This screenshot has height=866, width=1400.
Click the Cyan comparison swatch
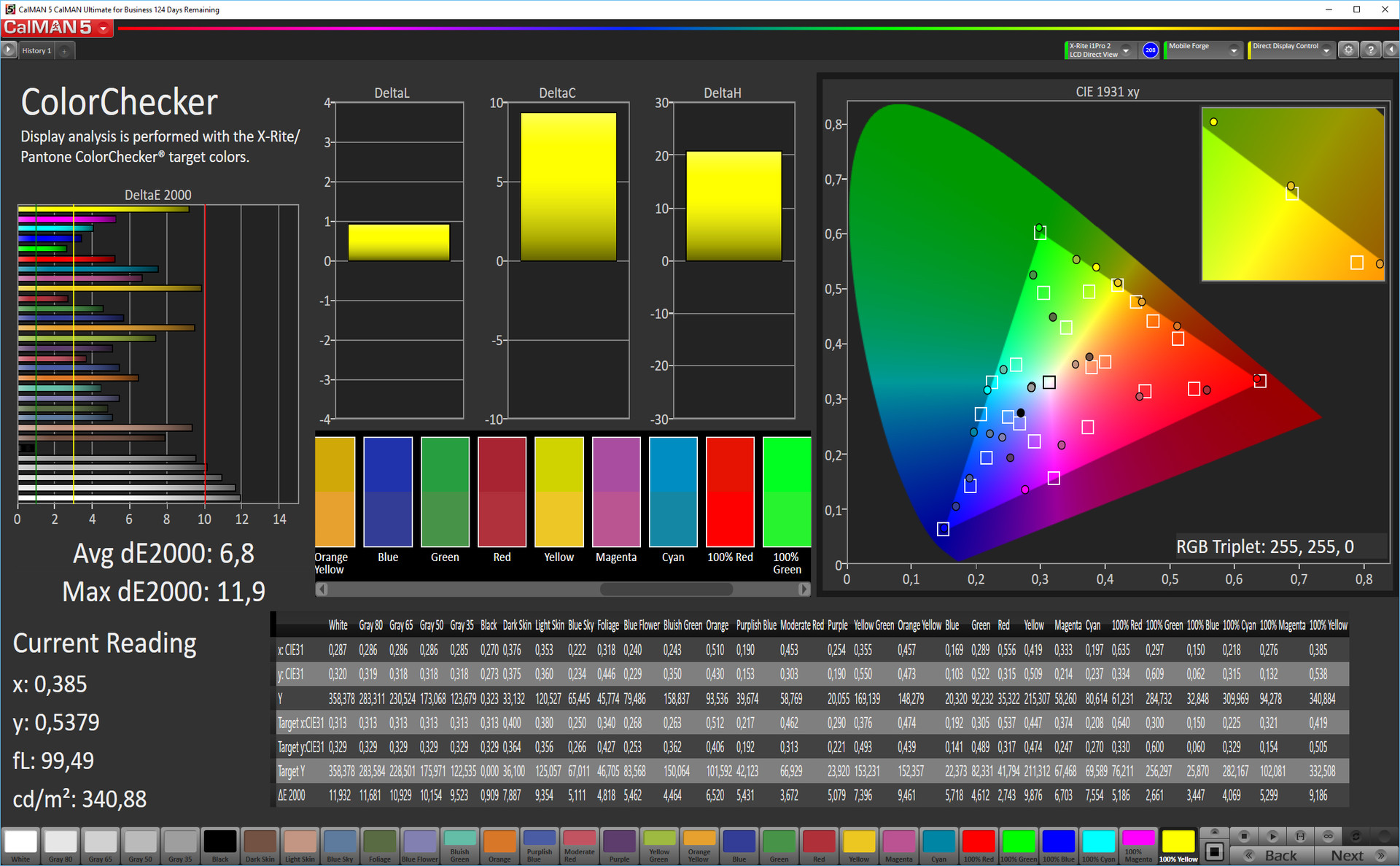tap(673, 492)
